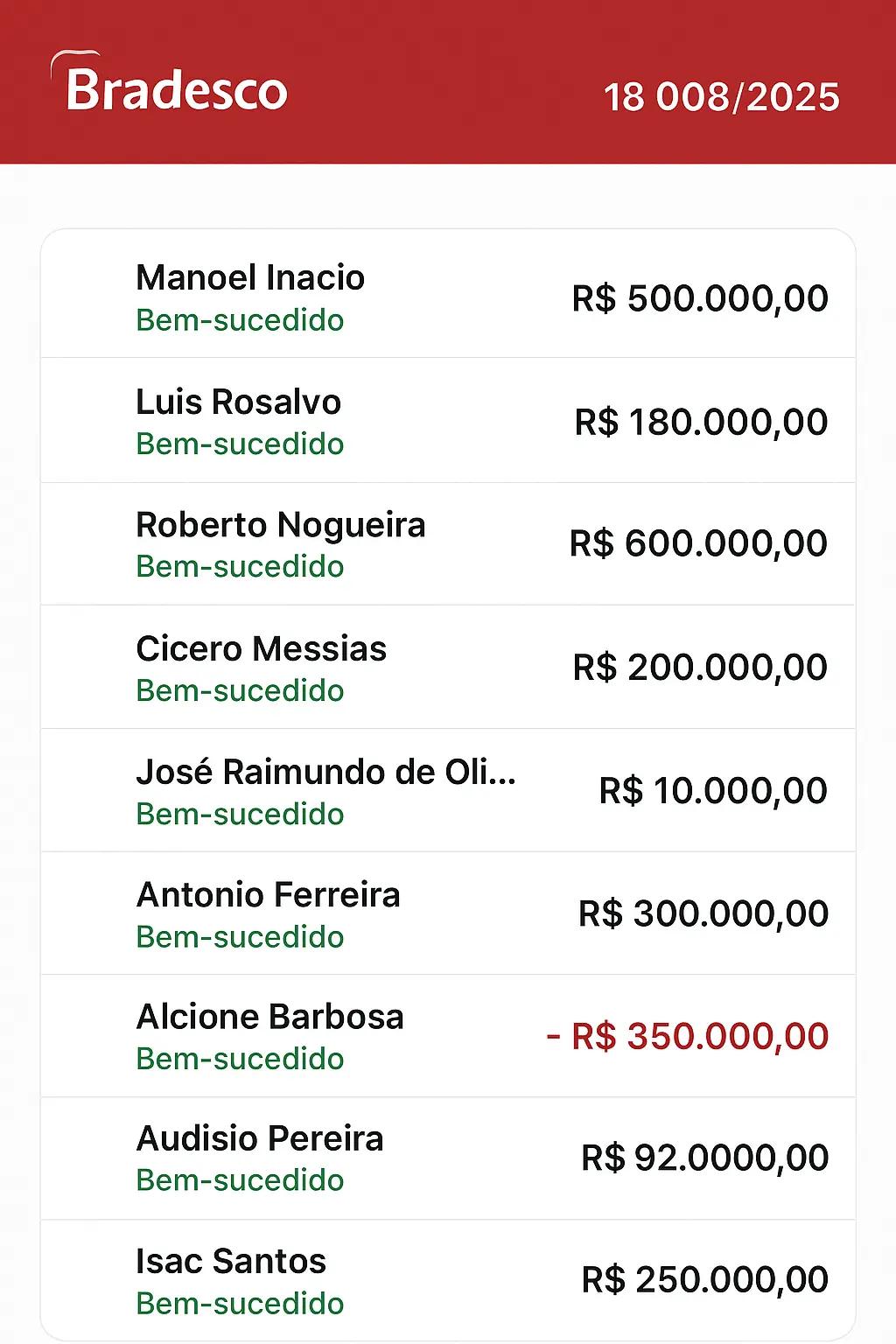Image resolution: width=896 pixels, height=1344 pixels.
Task: Open the Alcione Barbosa transaction
Action: (448, 1036)
